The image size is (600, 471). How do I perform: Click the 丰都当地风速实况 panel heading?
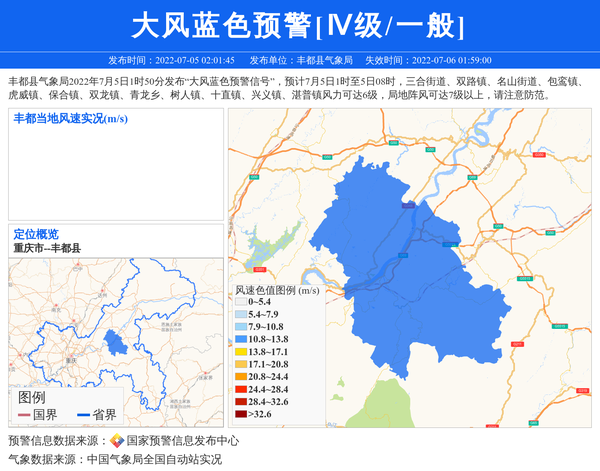pos(71,119)
